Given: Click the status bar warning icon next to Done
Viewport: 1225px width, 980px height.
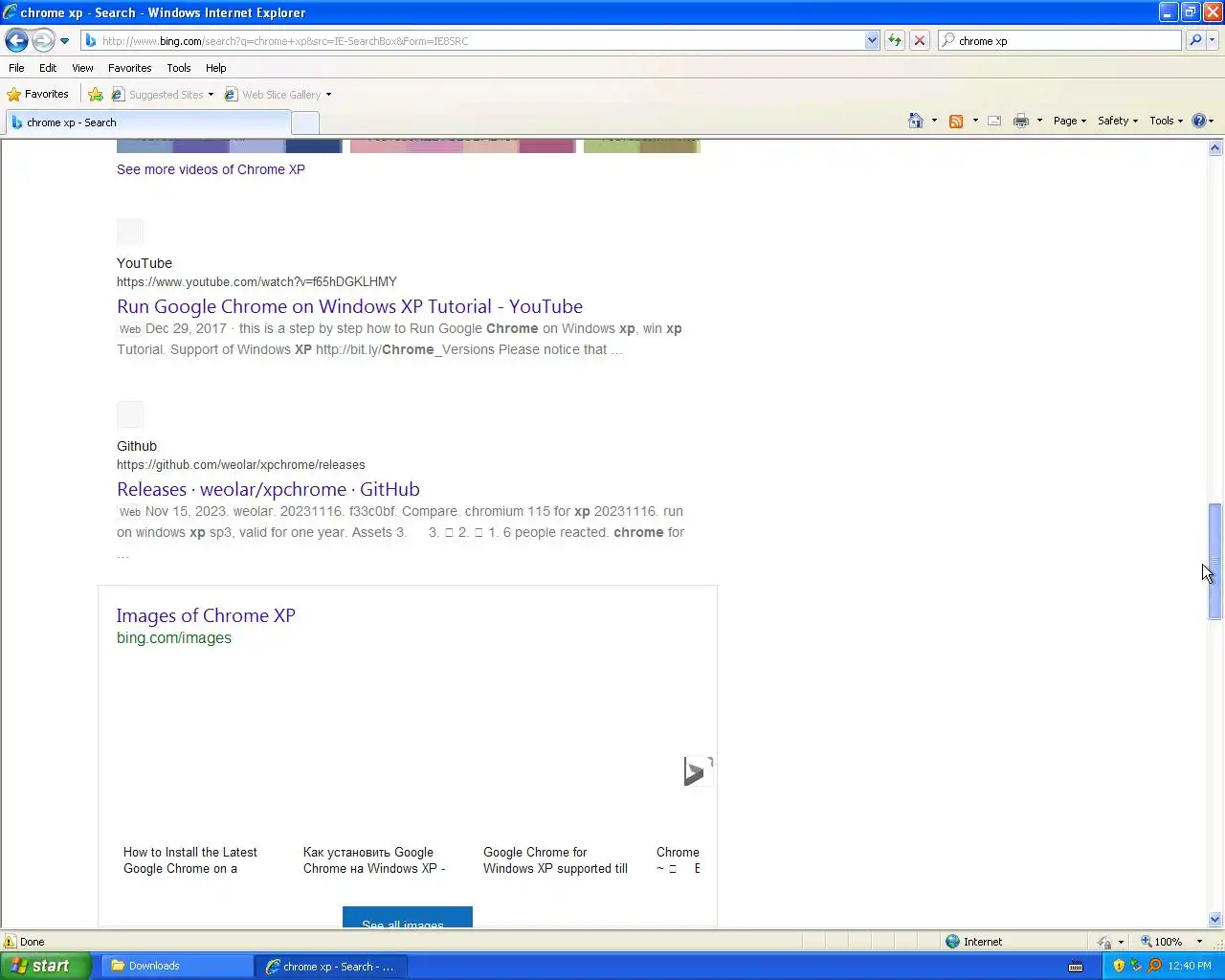Looking at the screenshot, I should (x=11, y=941).
